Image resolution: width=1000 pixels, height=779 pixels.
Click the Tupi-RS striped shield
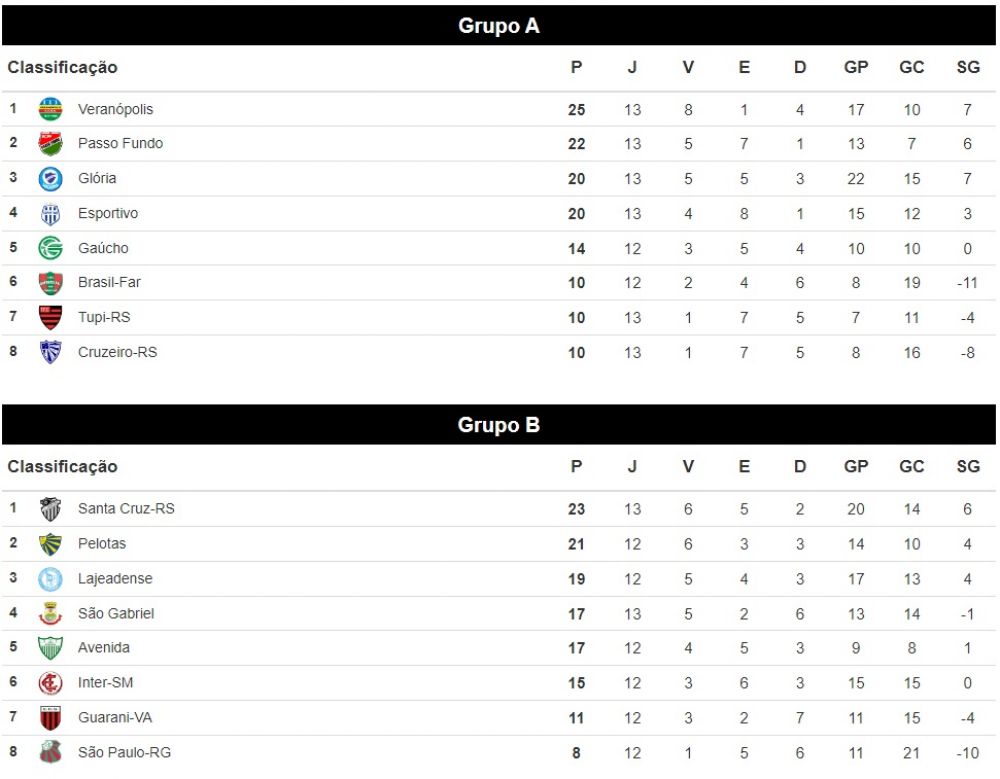coord(50,317)
